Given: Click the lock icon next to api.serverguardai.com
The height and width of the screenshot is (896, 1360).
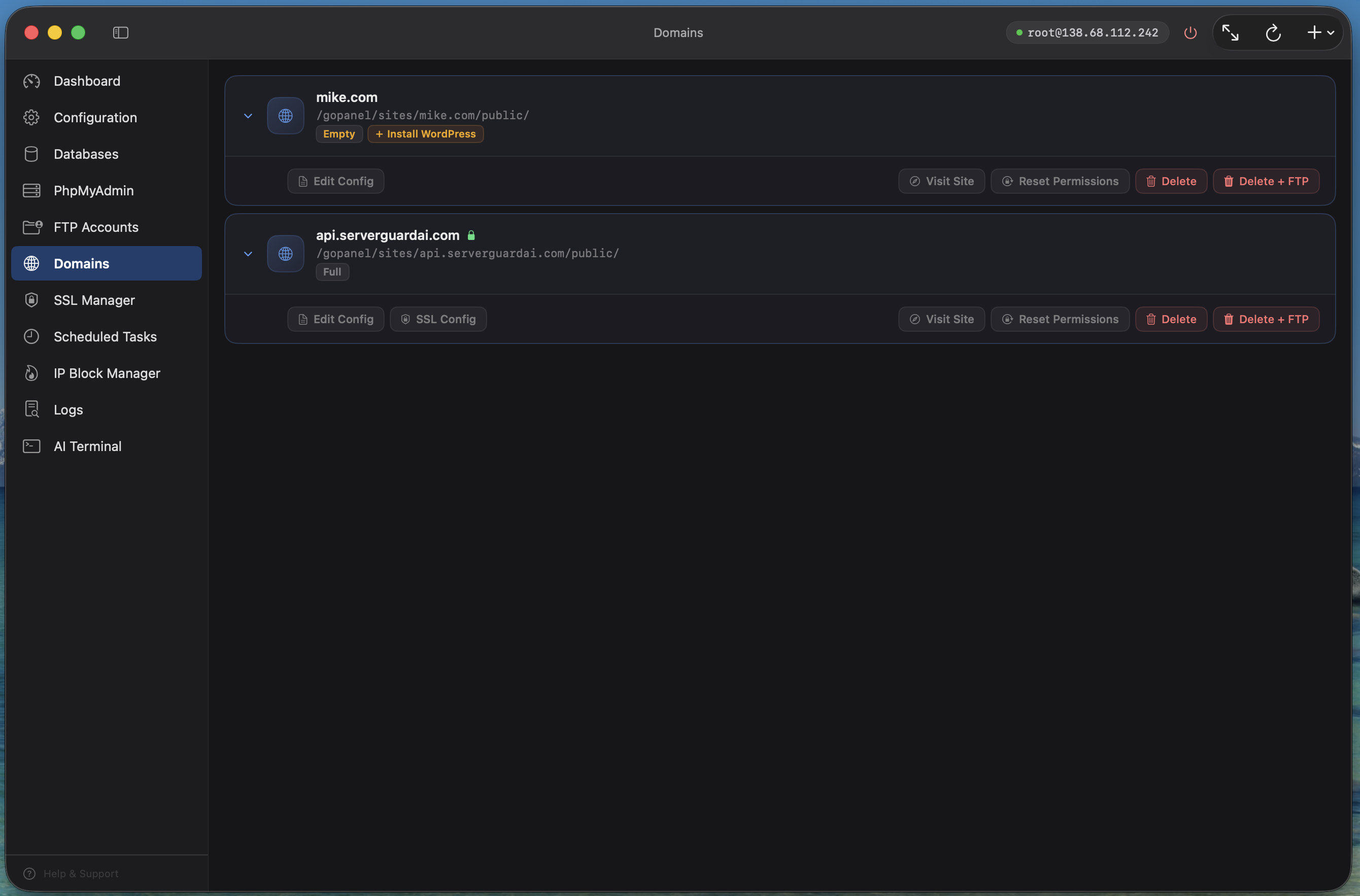Looking at the screenshot, I should click(x=471, y=234).
